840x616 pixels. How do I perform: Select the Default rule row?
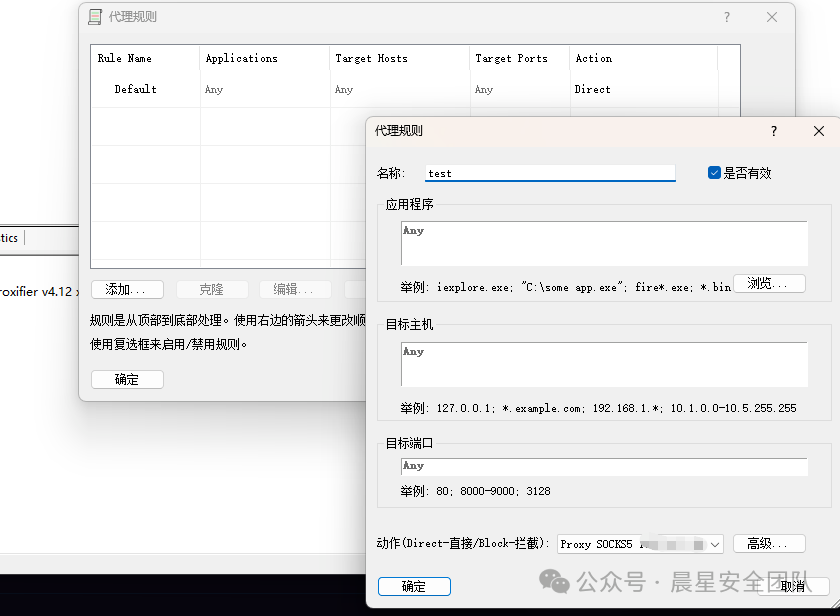click(x=135, y=90)
